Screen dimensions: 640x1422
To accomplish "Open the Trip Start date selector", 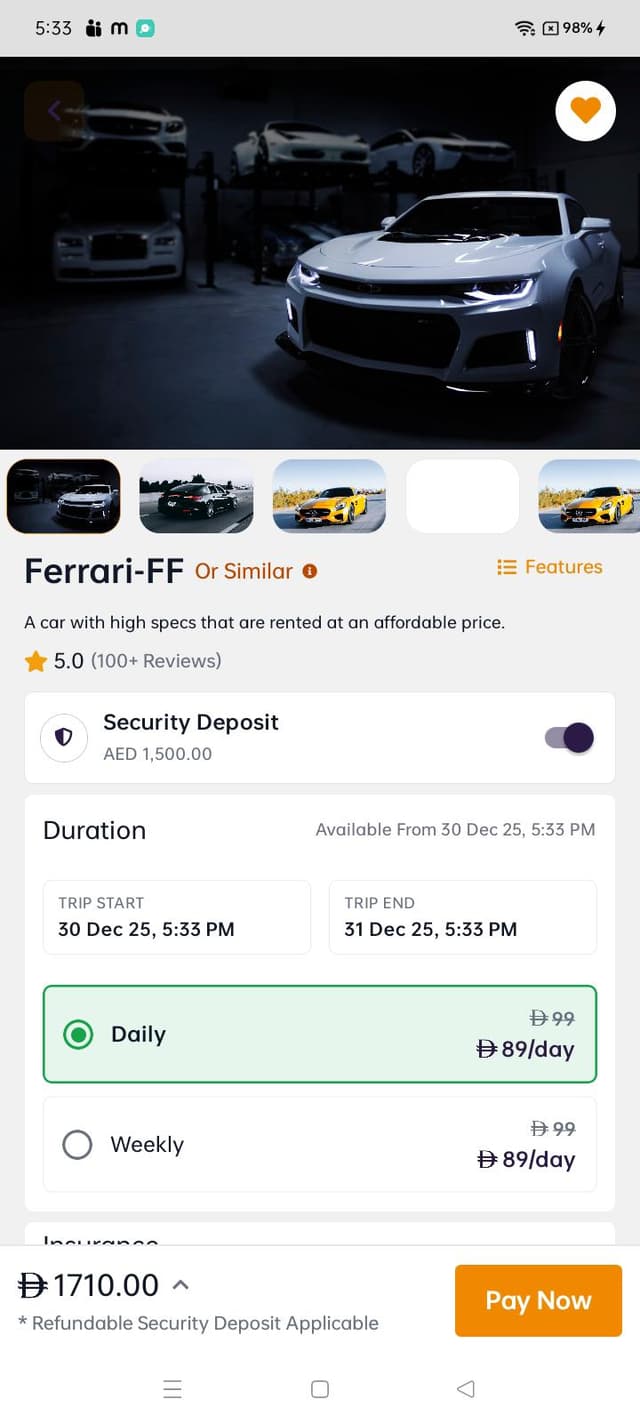I will 177,917.
